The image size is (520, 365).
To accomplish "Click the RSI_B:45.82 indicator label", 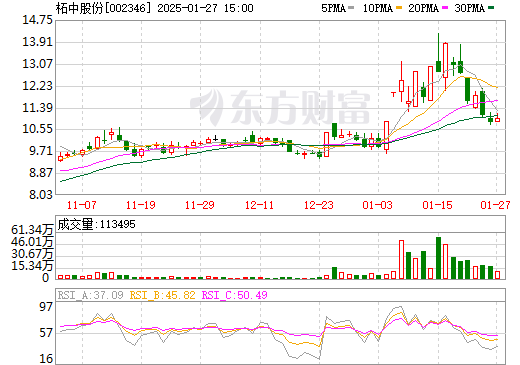I will click(x=162, y=295).
